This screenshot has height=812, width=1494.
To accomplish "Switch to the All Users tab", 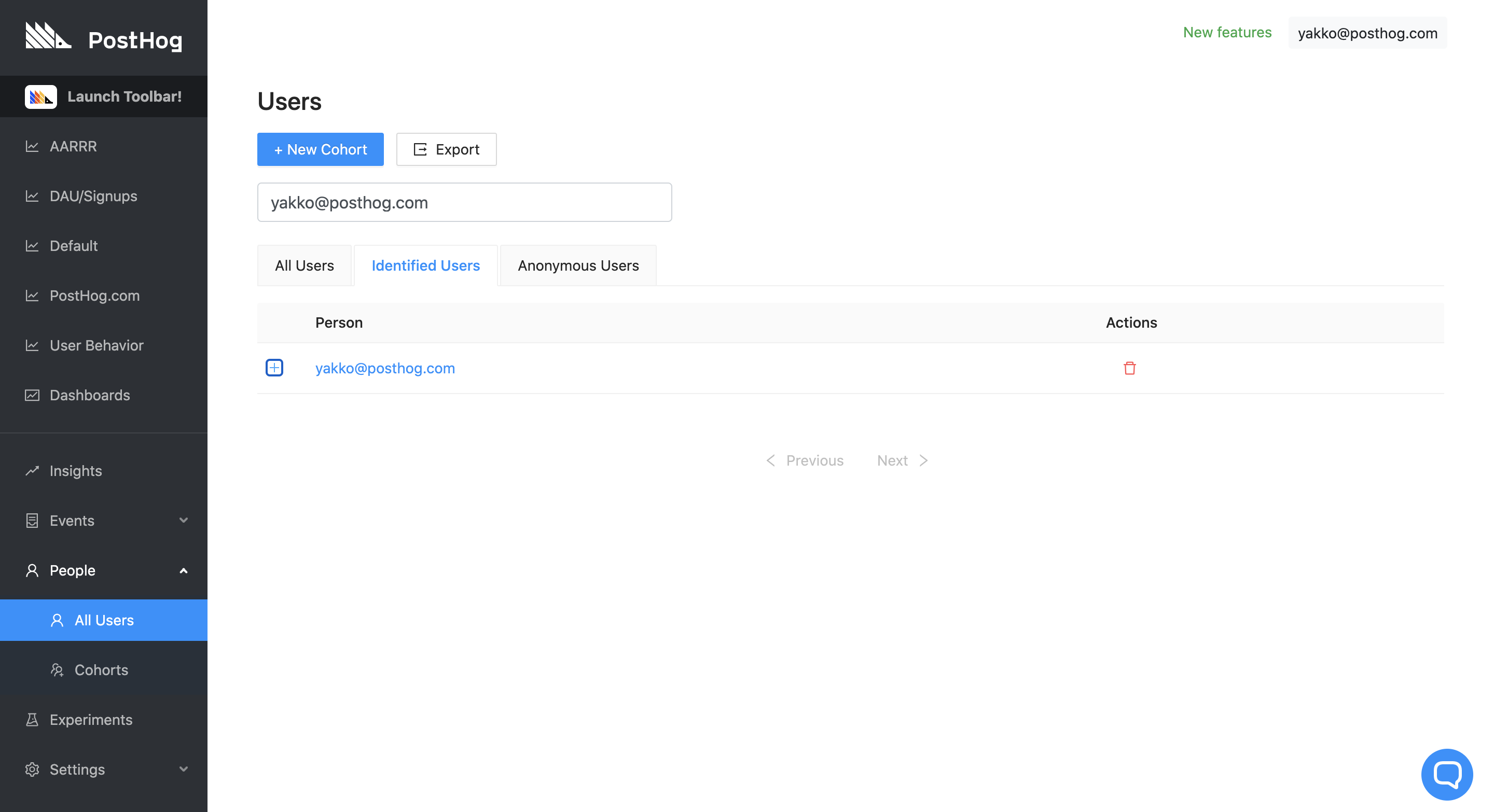I will tap(304, 265).
